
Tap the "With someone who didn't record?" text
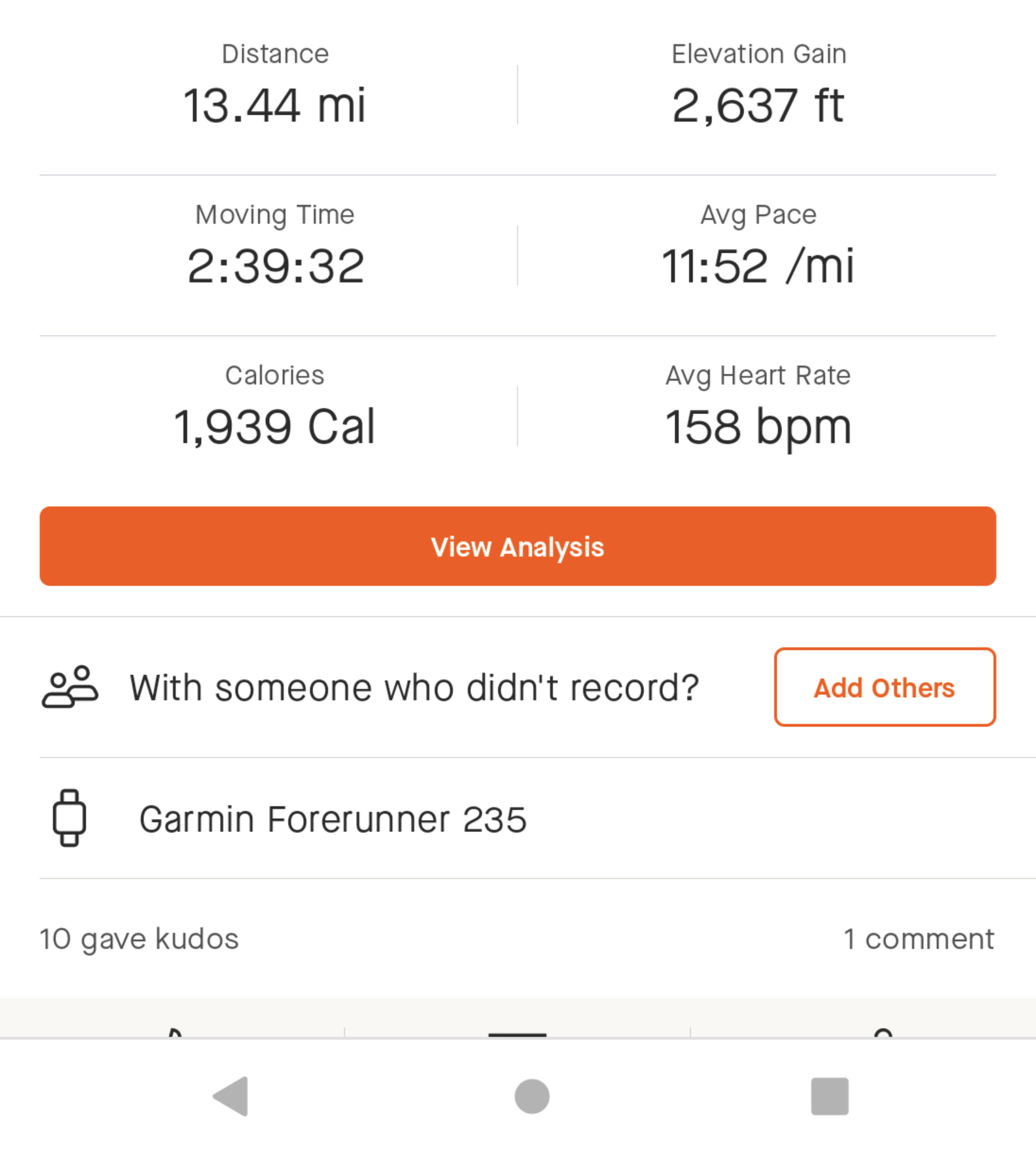point(414,687)
